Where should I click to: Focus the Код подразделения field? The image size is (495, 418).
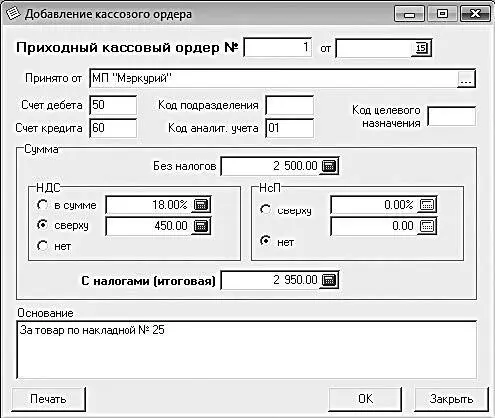[x=289, y=105]
